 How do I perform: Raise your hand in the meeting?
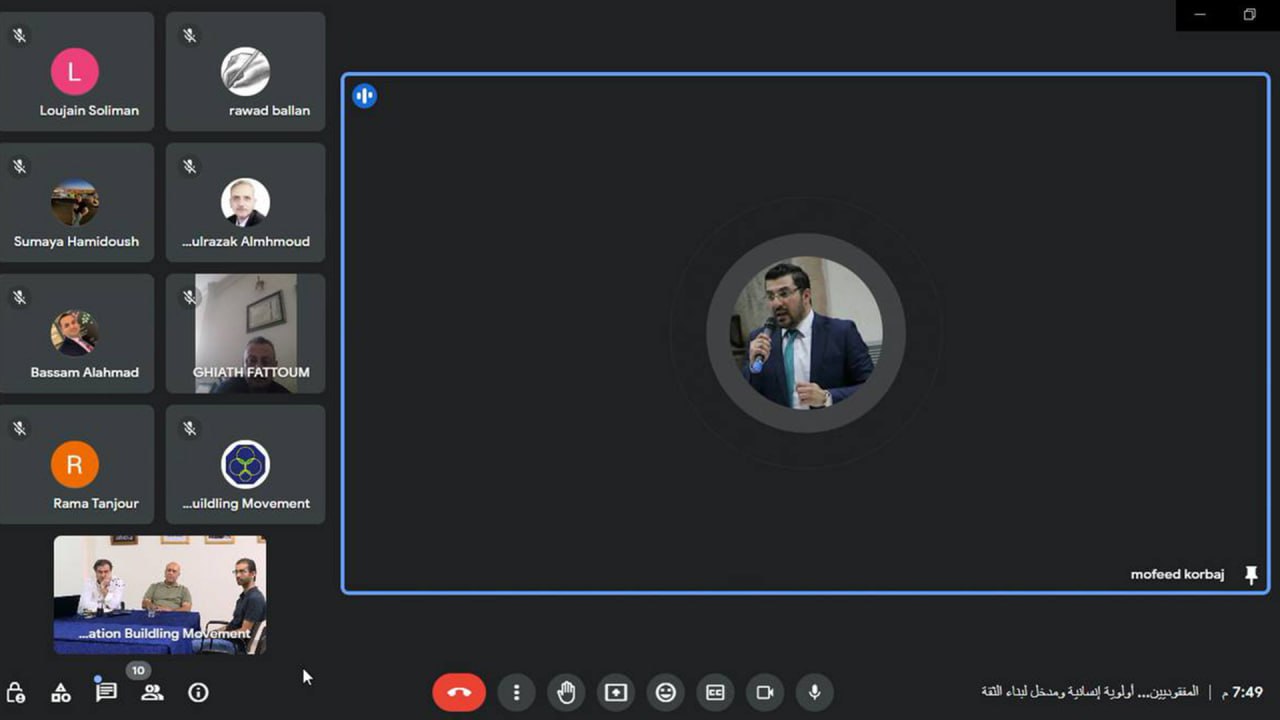click(566, 692)
